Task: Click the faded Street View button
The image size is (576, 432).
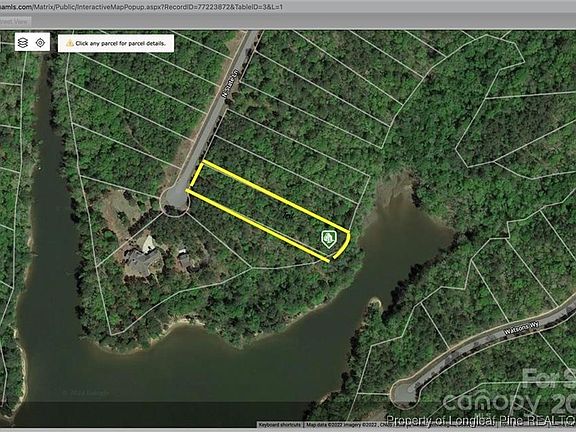Action: click(x=15, y=22)
